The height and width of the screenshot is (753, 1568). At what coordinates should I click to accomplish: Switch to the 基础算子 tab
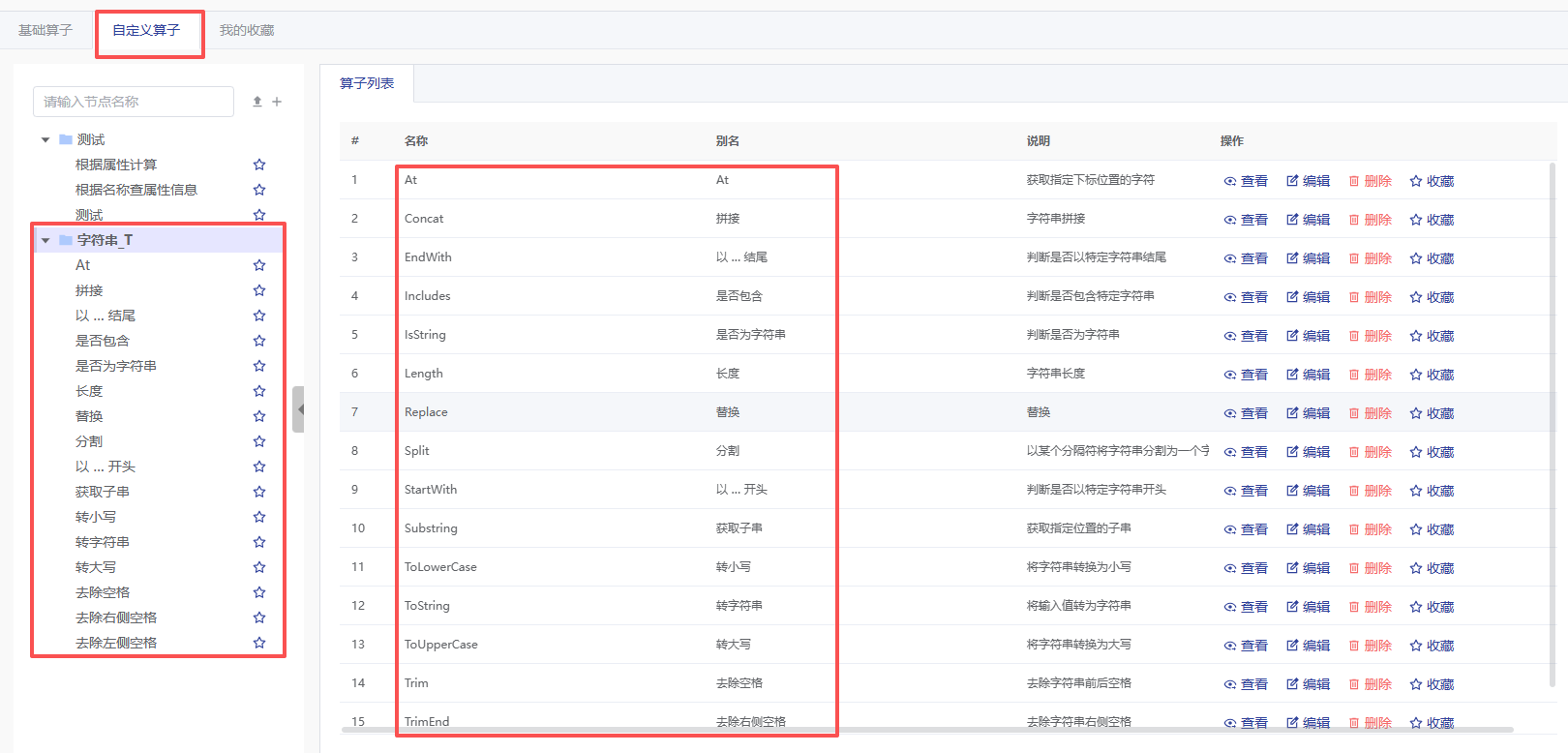tap(45, 31)
